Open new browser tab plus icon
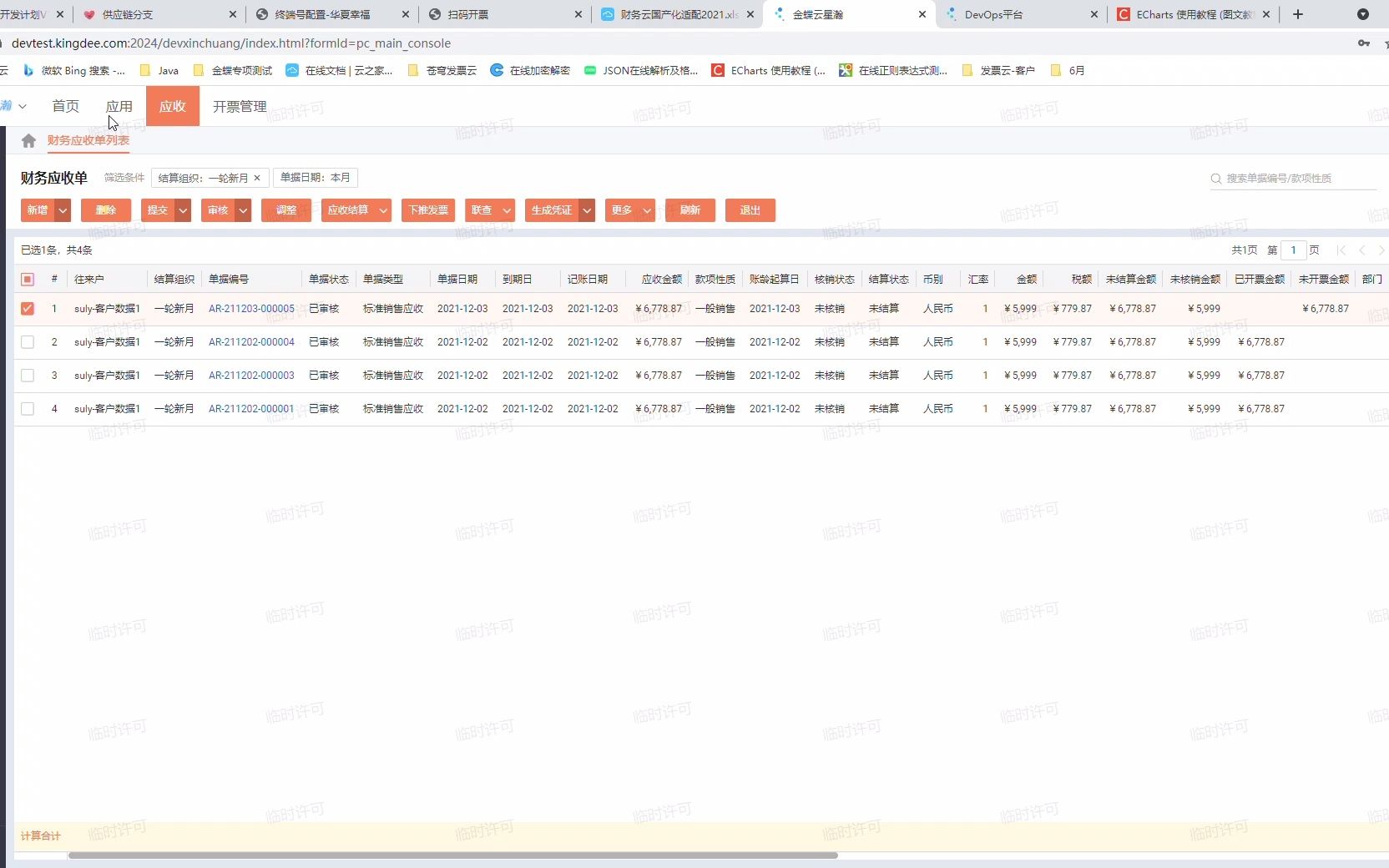1389x868 pixels. [1298, 14]
